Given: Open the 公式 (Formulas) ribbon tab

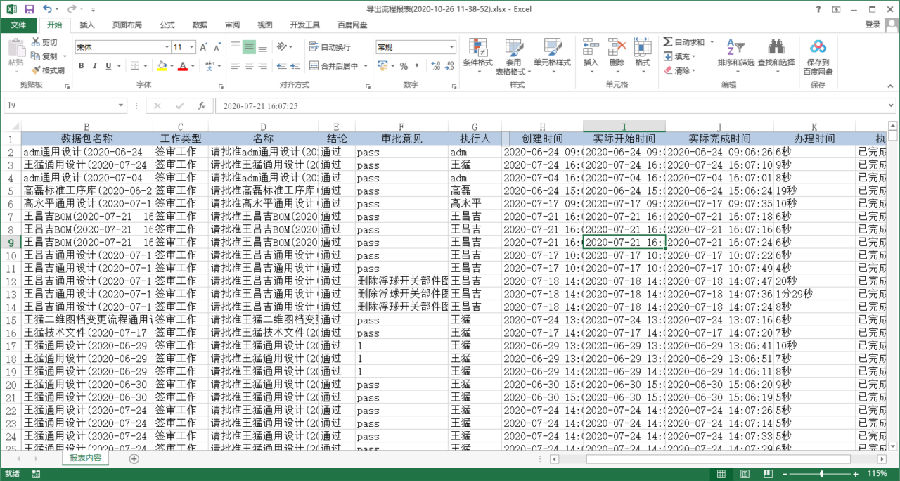Looking at the screenshot, I should (166, 23).
